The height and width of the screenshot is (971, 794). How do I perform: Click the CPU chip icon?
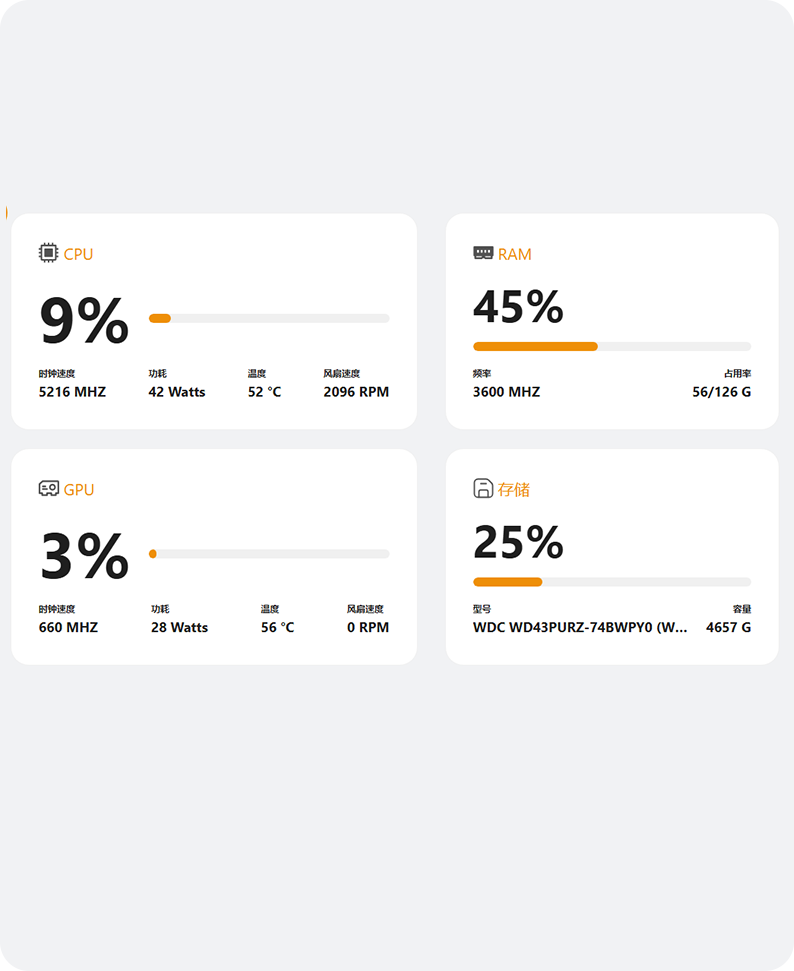pyautogui.click(x=48, y=253)
